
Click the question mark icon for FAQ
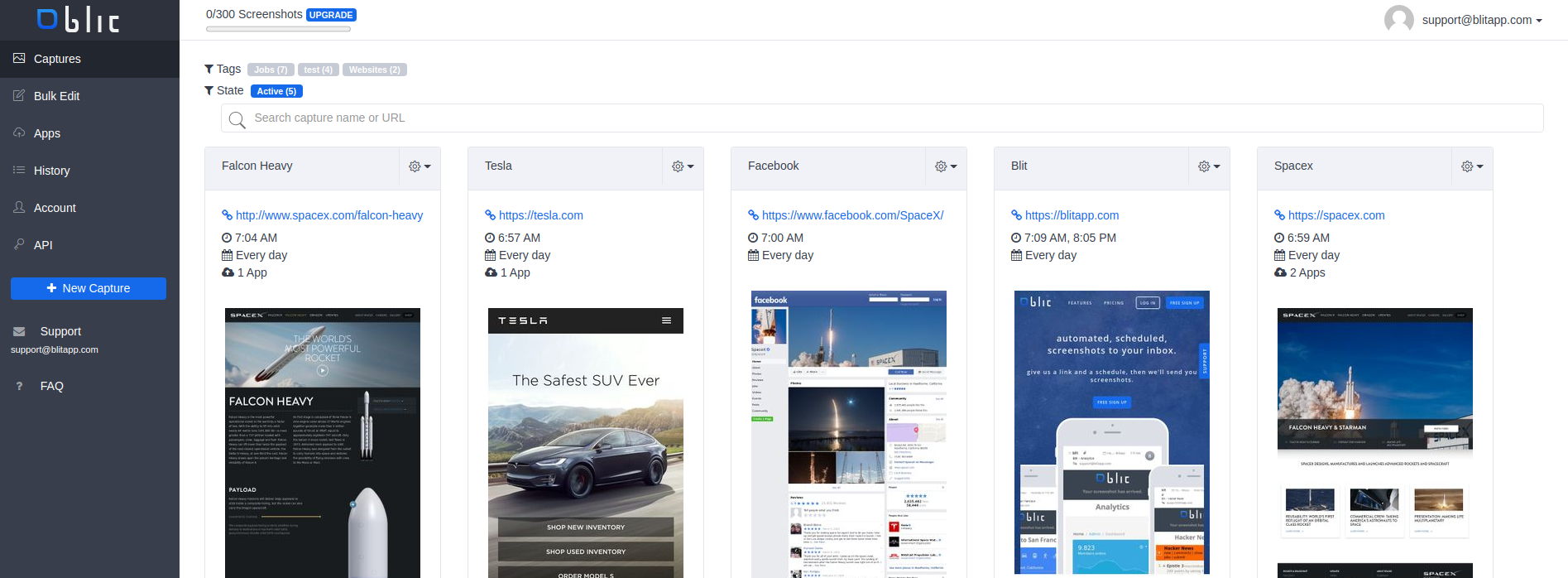coord(19,386)
